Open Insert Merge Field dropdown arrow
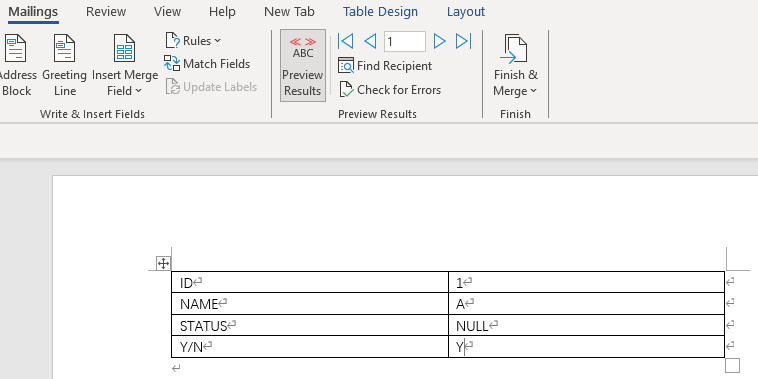 138,91
